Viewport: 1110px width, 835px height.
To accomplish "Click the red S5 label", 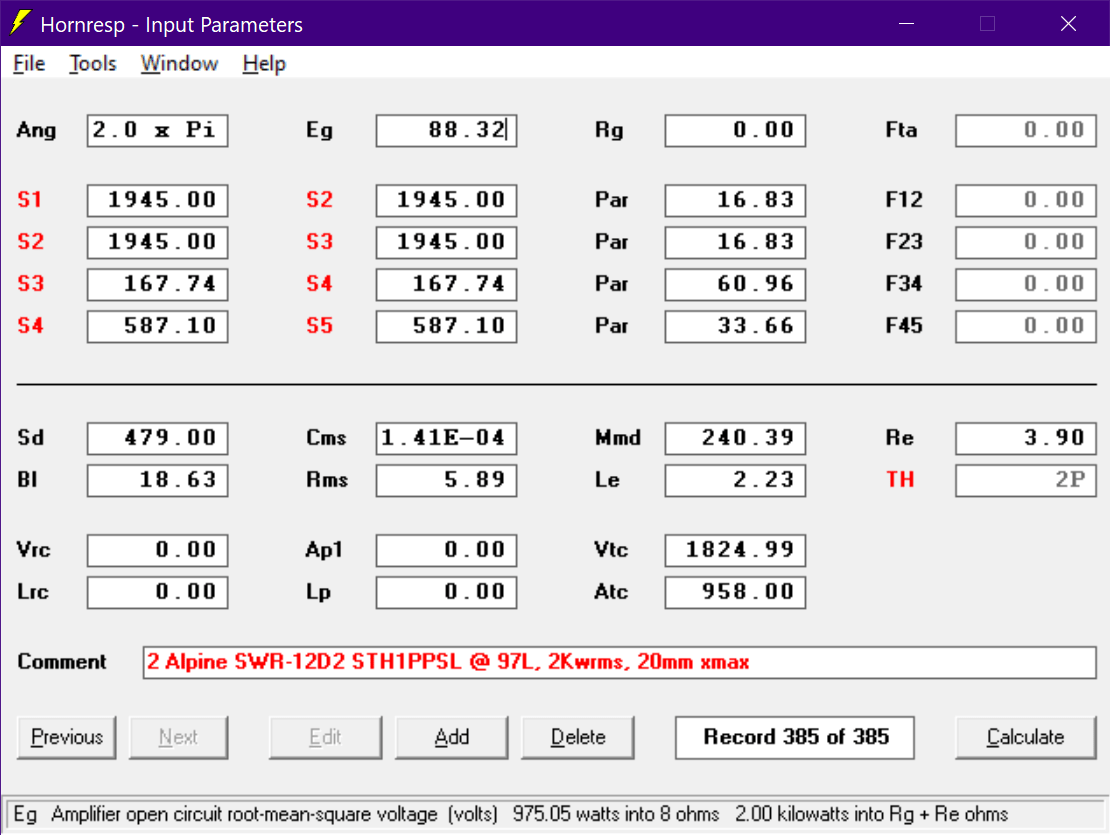I will [319, 326].
